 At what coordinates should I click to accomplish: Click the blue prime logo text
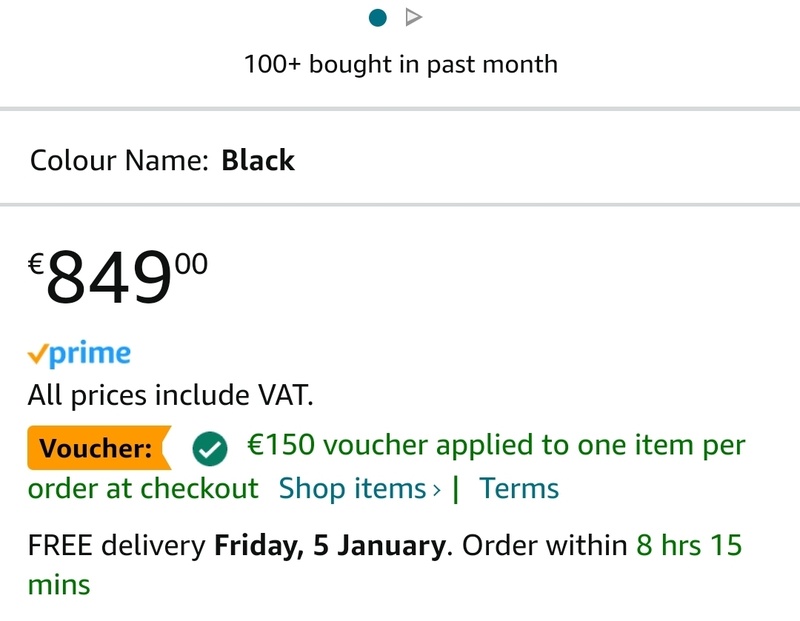[90, 354]
